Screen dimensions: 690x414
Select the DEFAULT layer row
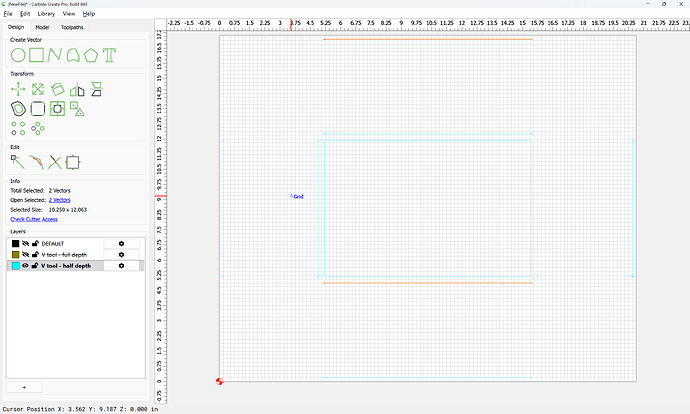tap(76, 243)
